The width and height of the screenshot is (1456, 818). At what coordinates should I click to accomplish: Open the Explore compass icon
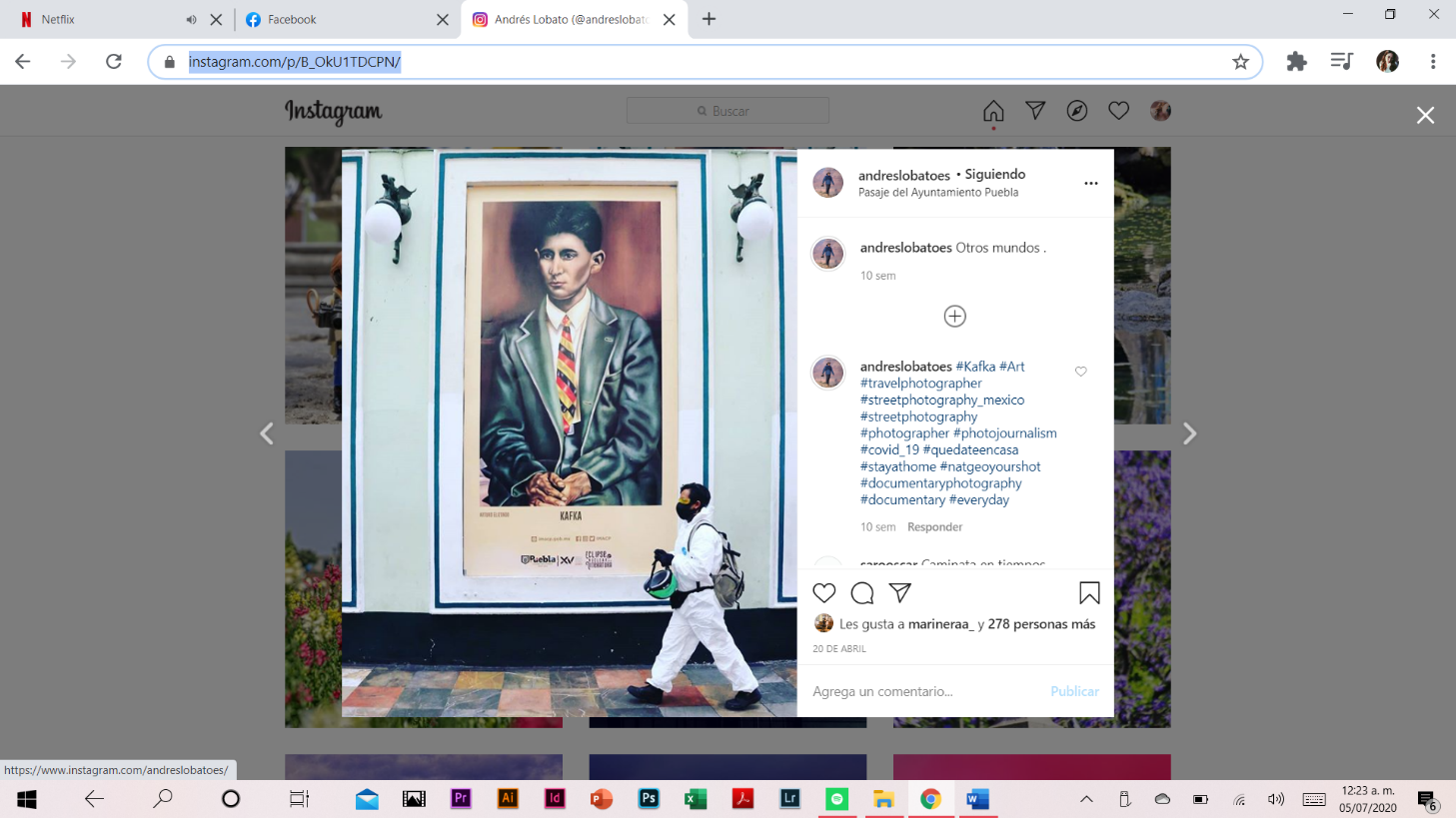pos(1077,111)
